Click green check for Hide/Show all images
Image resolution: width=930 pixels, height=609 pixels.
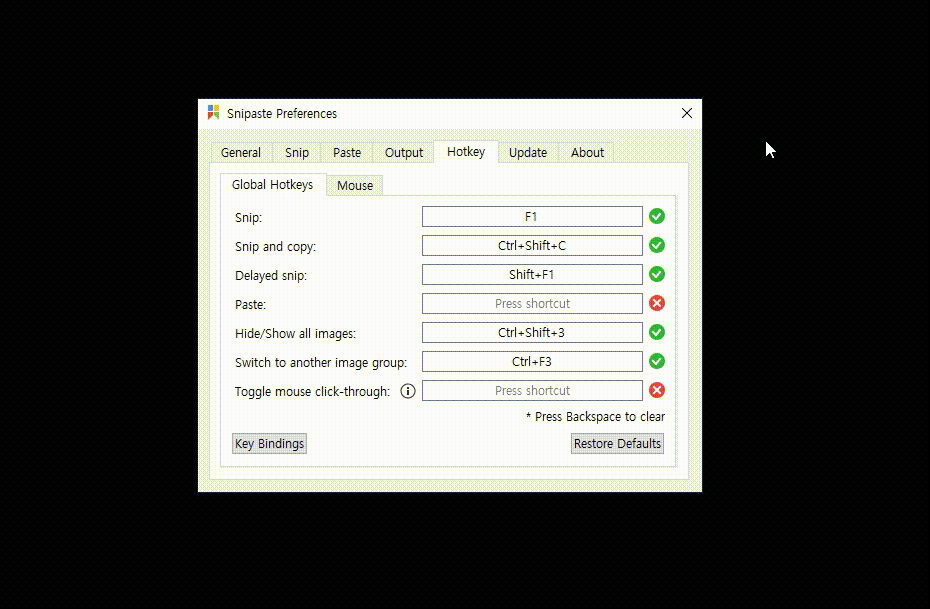coord(657,333)
